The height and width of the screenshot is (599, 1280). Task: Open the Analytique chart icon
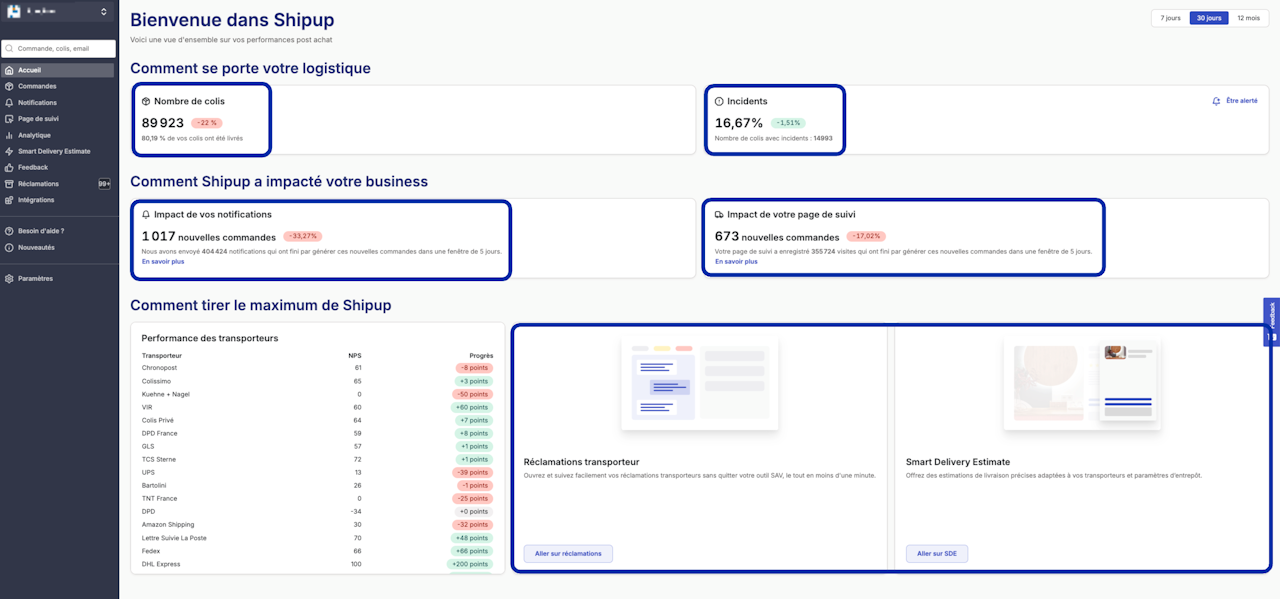(x=9, y=135)
